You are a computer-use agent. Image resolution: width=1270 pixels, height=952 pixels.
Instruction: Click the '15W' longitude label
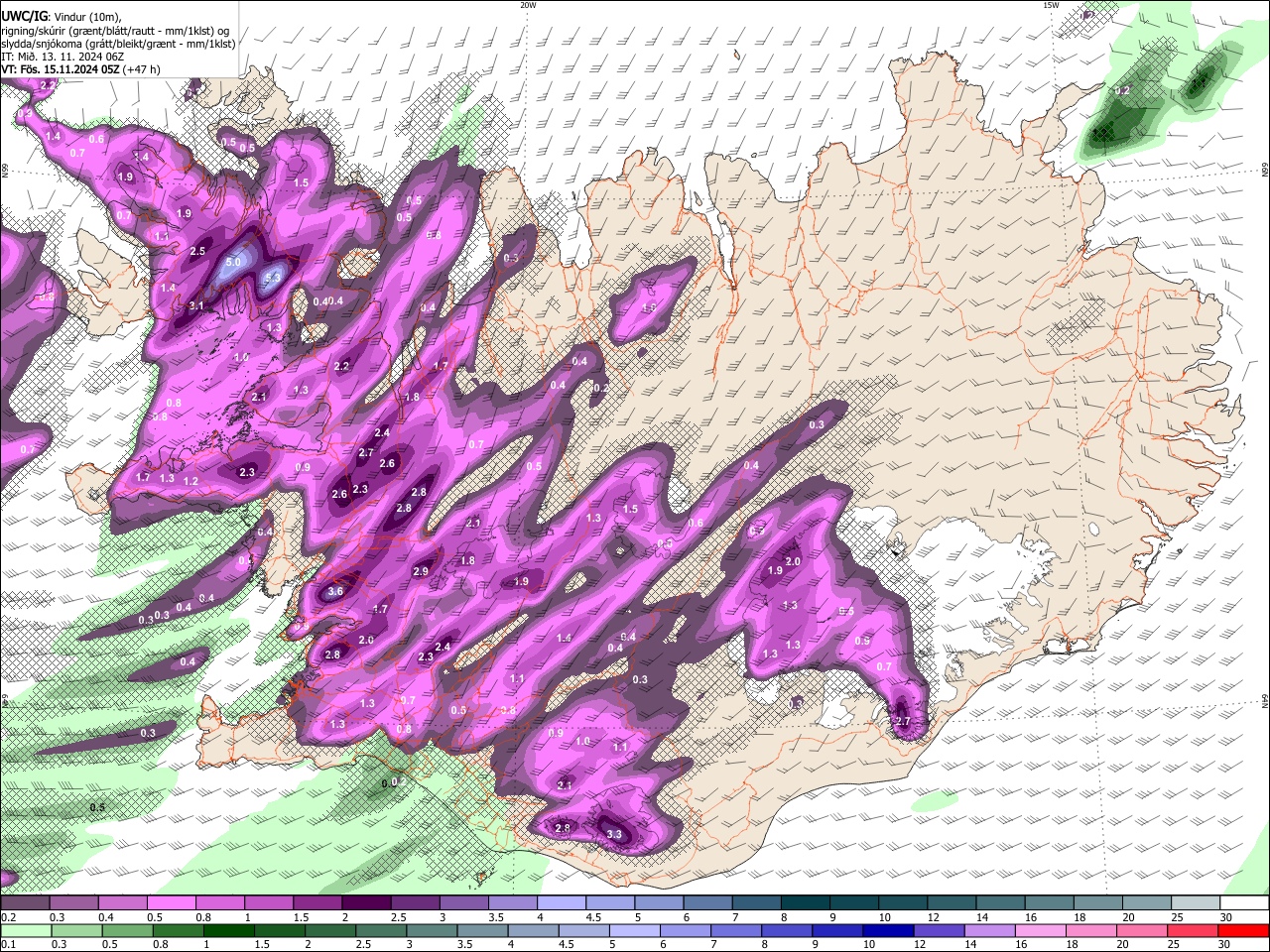[x=1052, y=5]
